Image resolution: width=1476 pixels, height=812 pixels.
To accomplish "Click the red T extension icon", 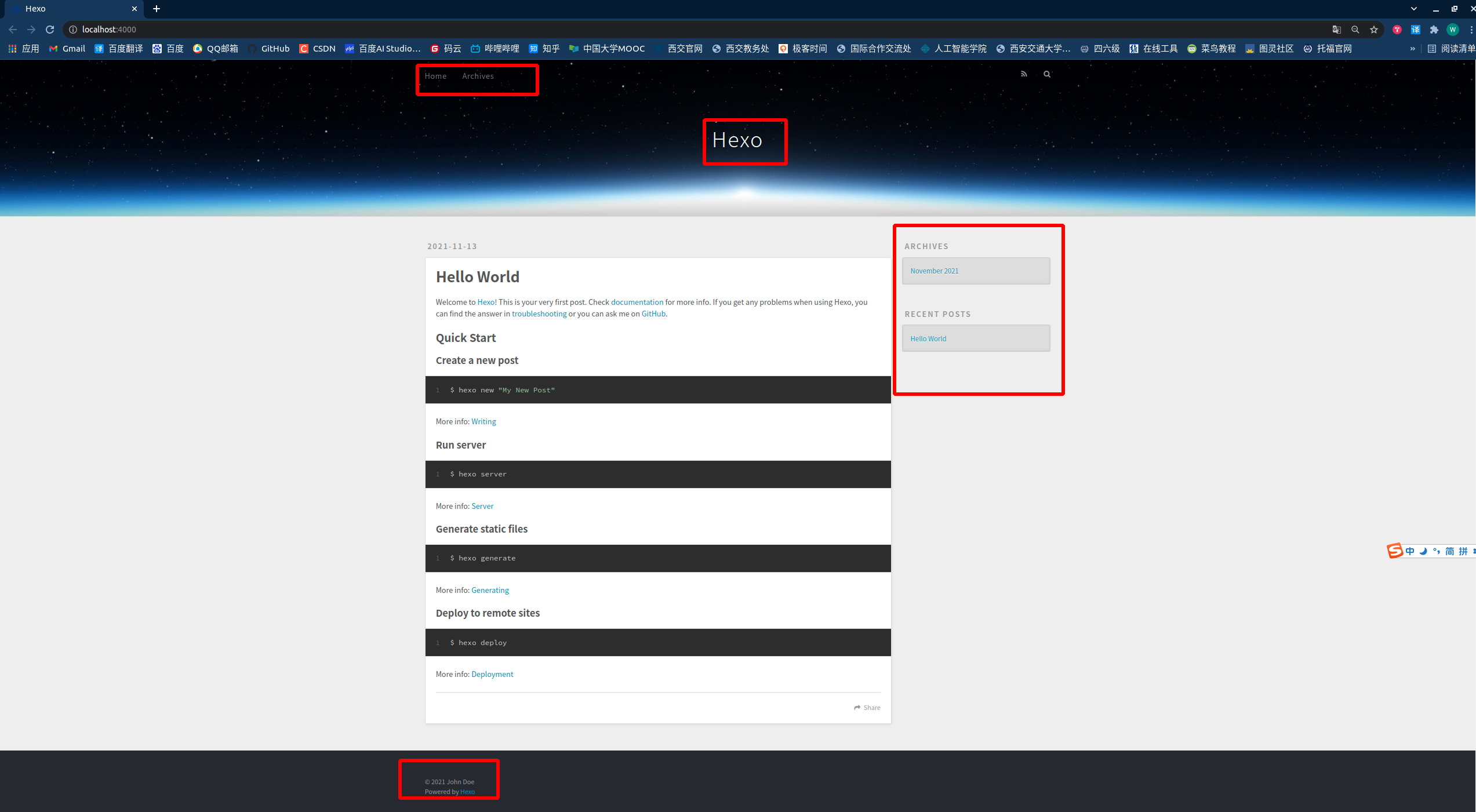I will point(1397,30).
